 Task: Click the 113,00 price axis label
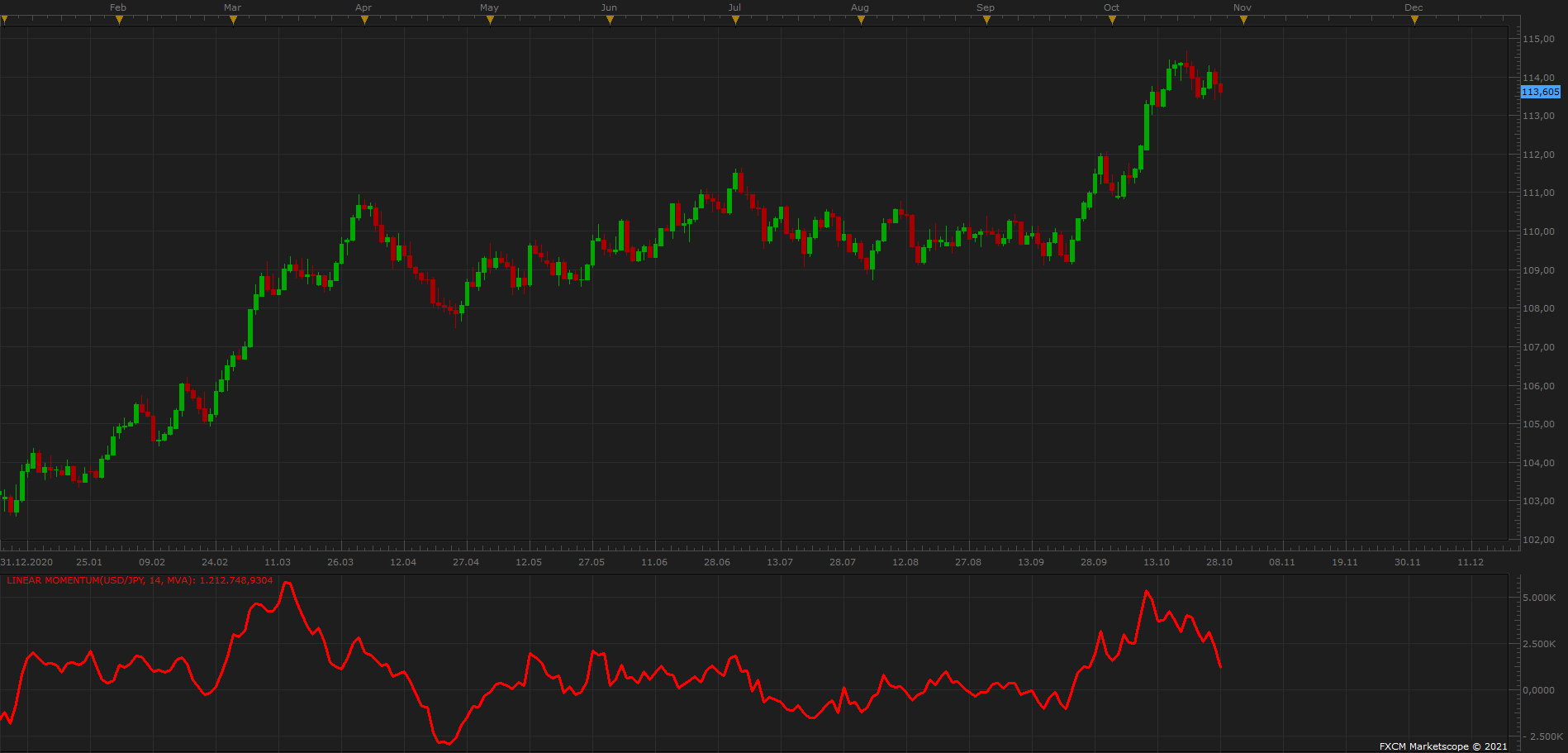(1538, 116)
